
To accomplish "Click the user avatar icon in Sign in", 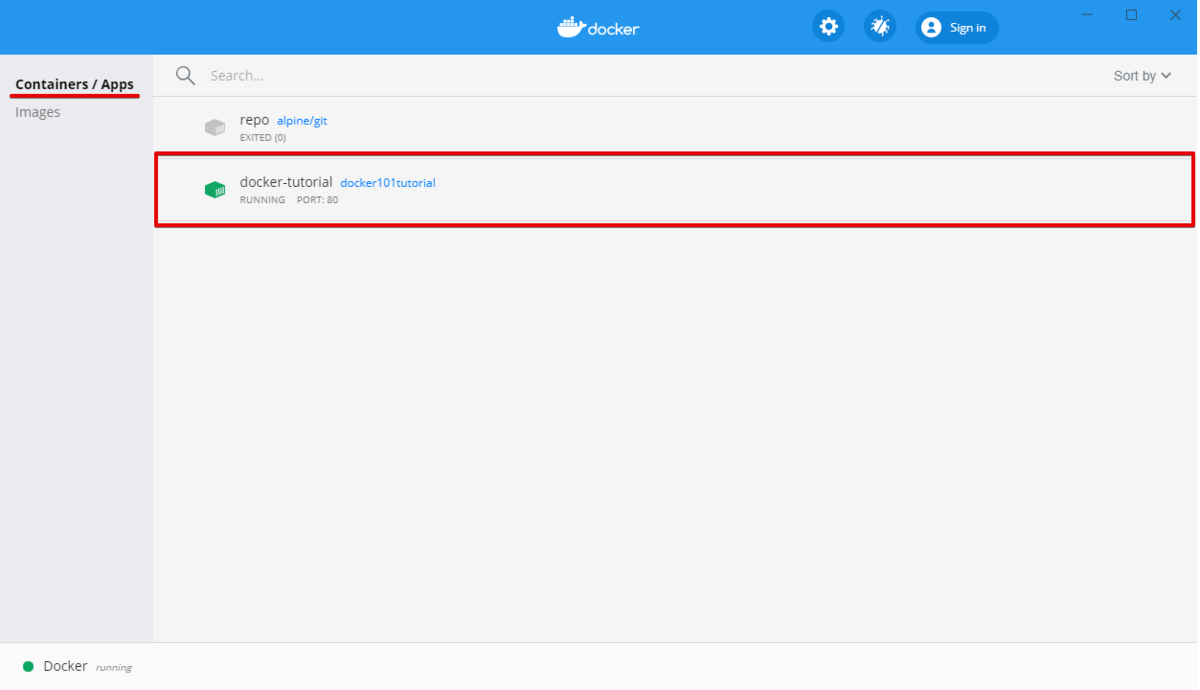I will 931,28.
